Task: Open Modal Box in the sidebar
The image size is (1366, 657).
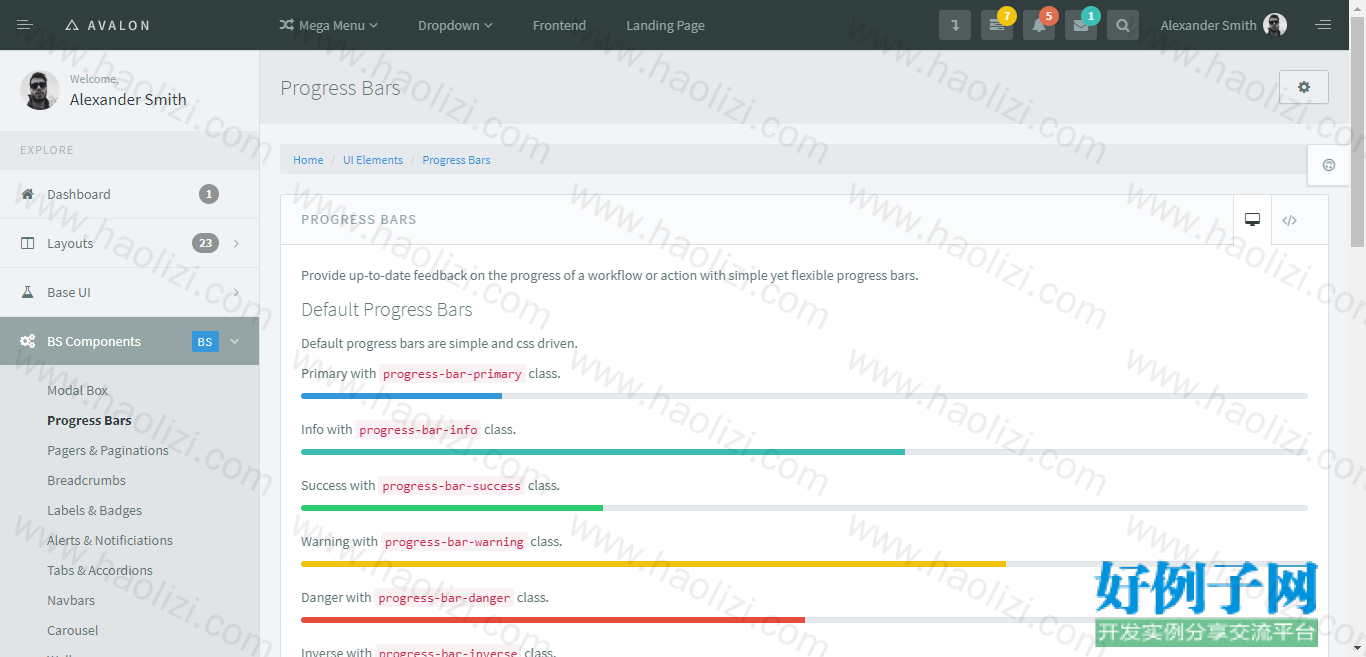Action: coord(77,390)
